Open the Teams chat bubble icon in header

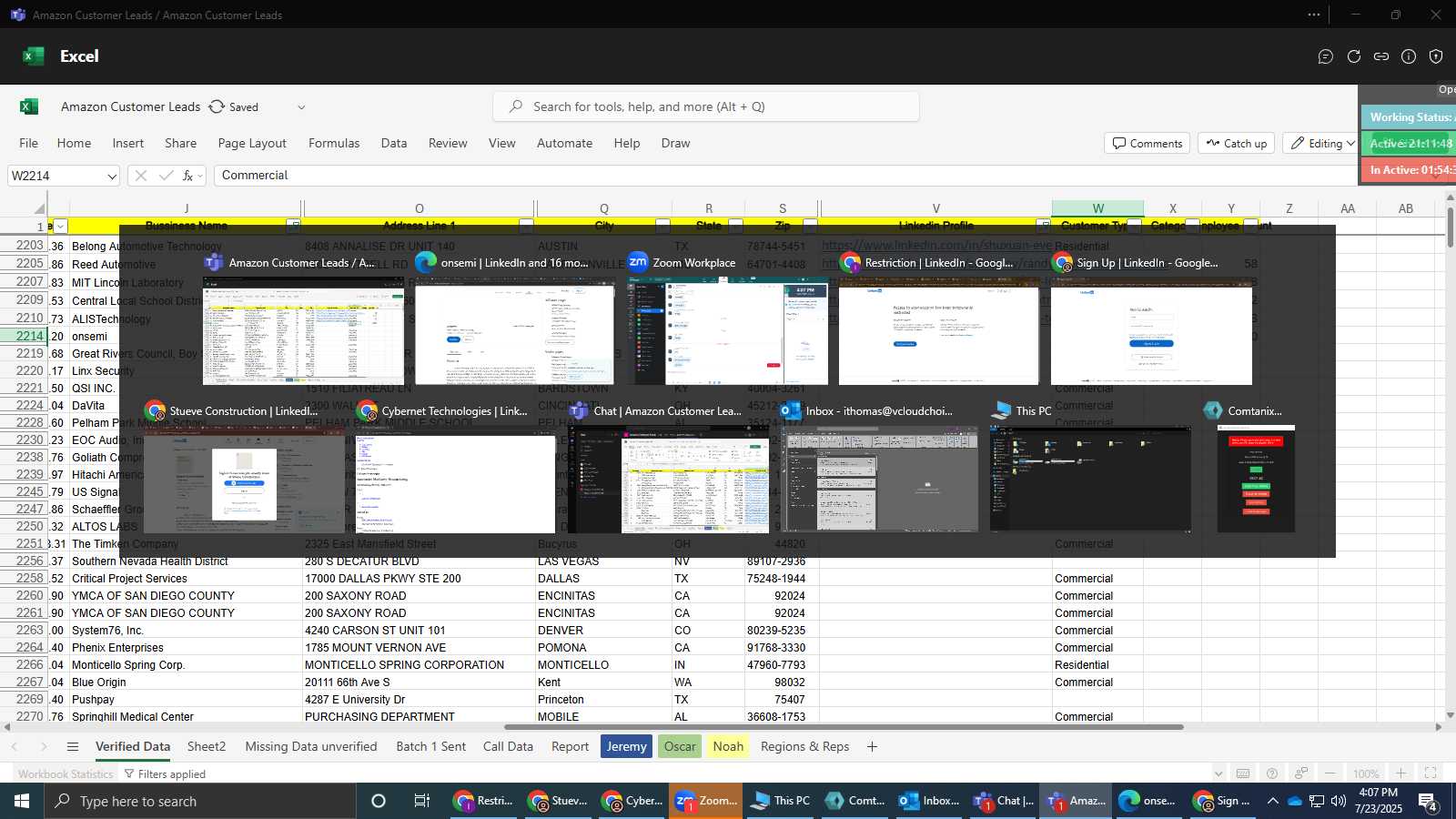pyautogui.click(x=1326, y=56)
